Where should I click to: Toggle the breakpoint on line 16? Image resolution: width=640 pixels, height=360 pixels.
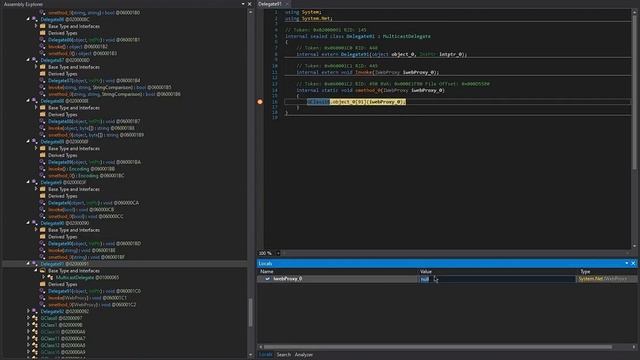point(260,102)
